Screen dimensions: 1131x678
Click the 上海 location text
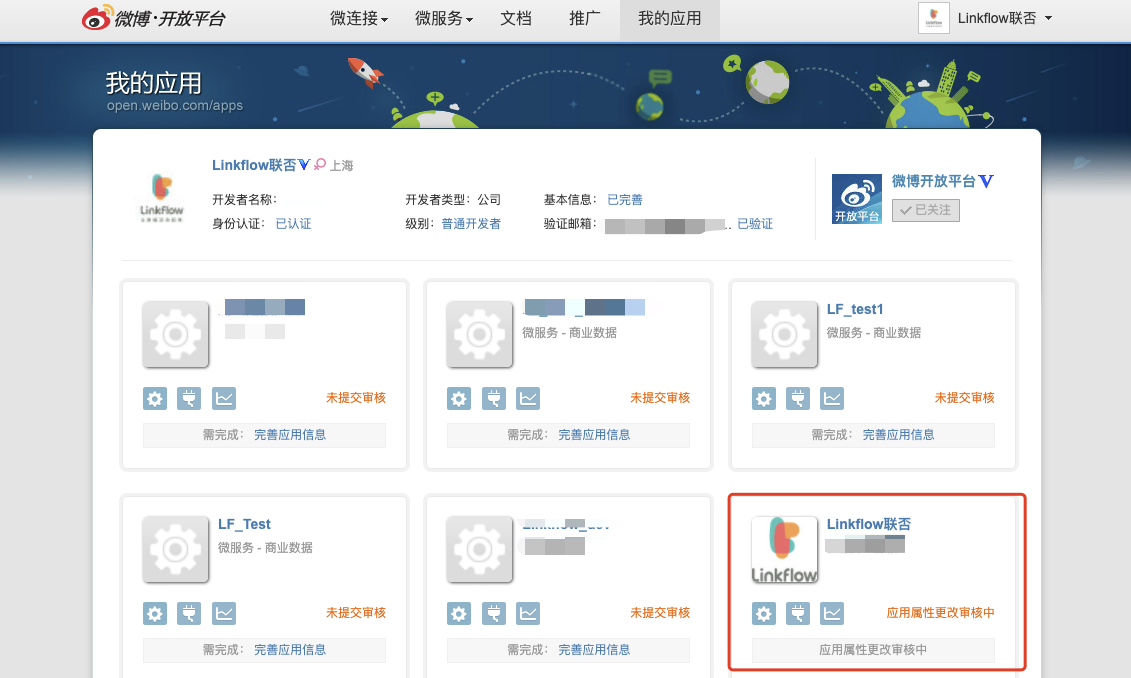(x=341, y=166)
